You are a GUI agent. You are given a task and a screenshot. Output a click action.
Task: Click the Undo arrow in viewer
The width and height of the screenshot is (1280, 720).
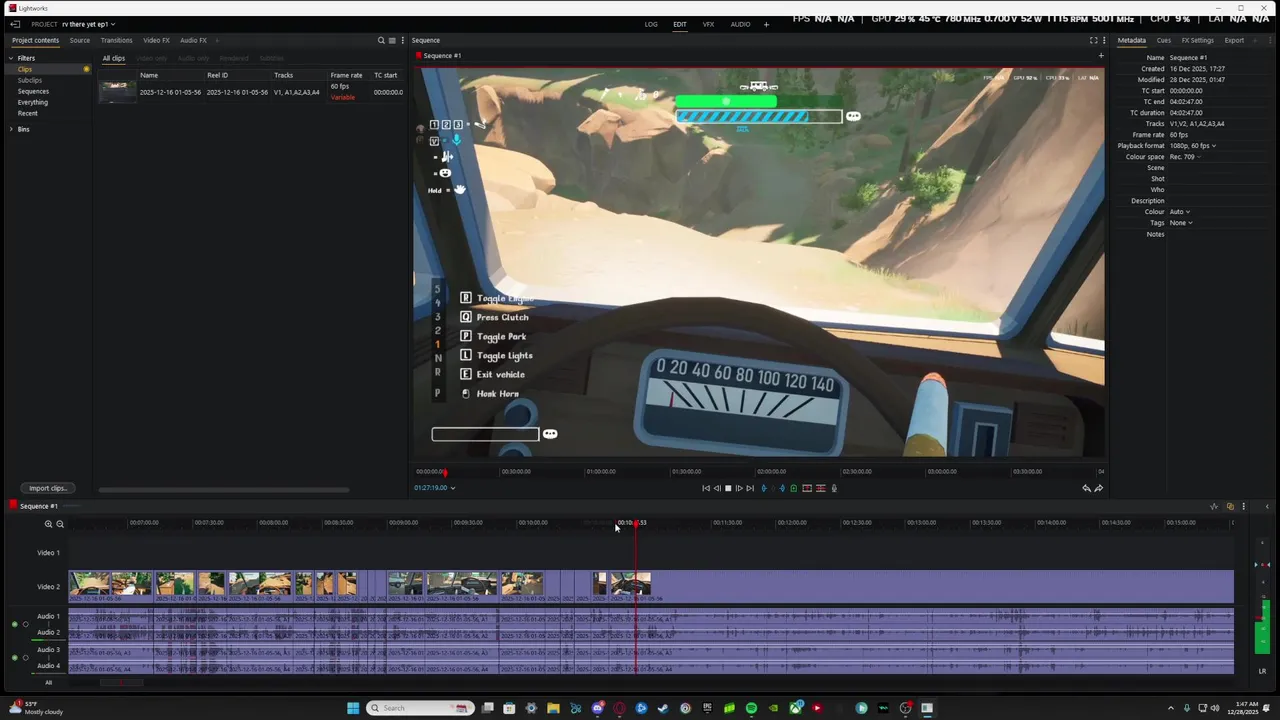point(1086,488)
